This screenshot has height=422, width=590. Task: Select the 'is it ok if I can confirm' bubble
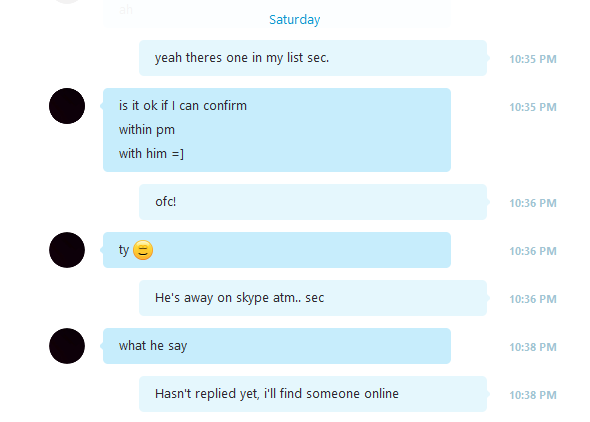277,130
